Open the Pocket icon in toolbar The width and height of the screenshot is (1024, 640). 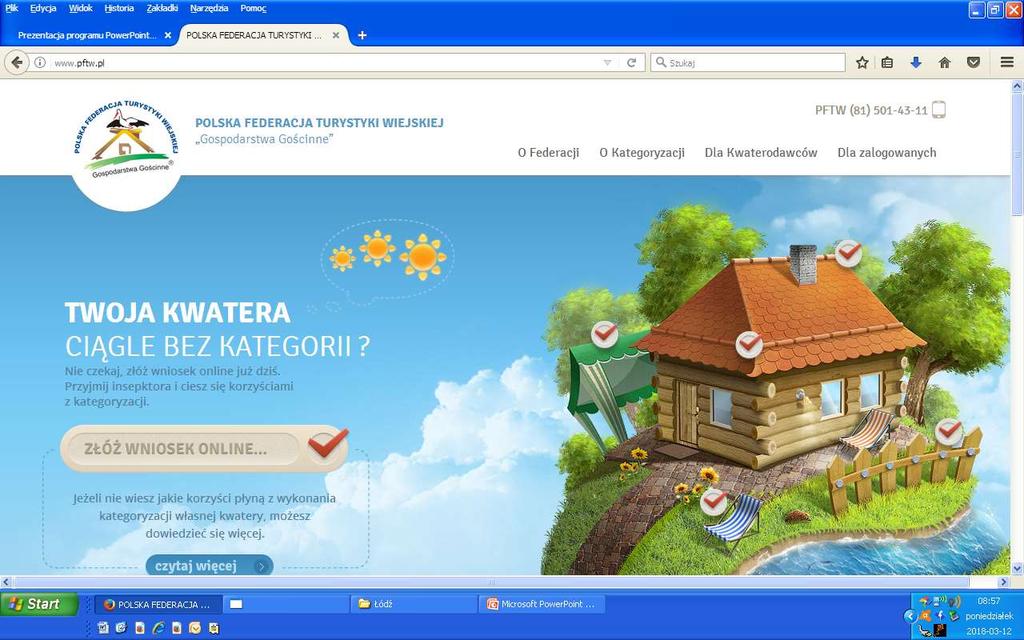[973, 63]
